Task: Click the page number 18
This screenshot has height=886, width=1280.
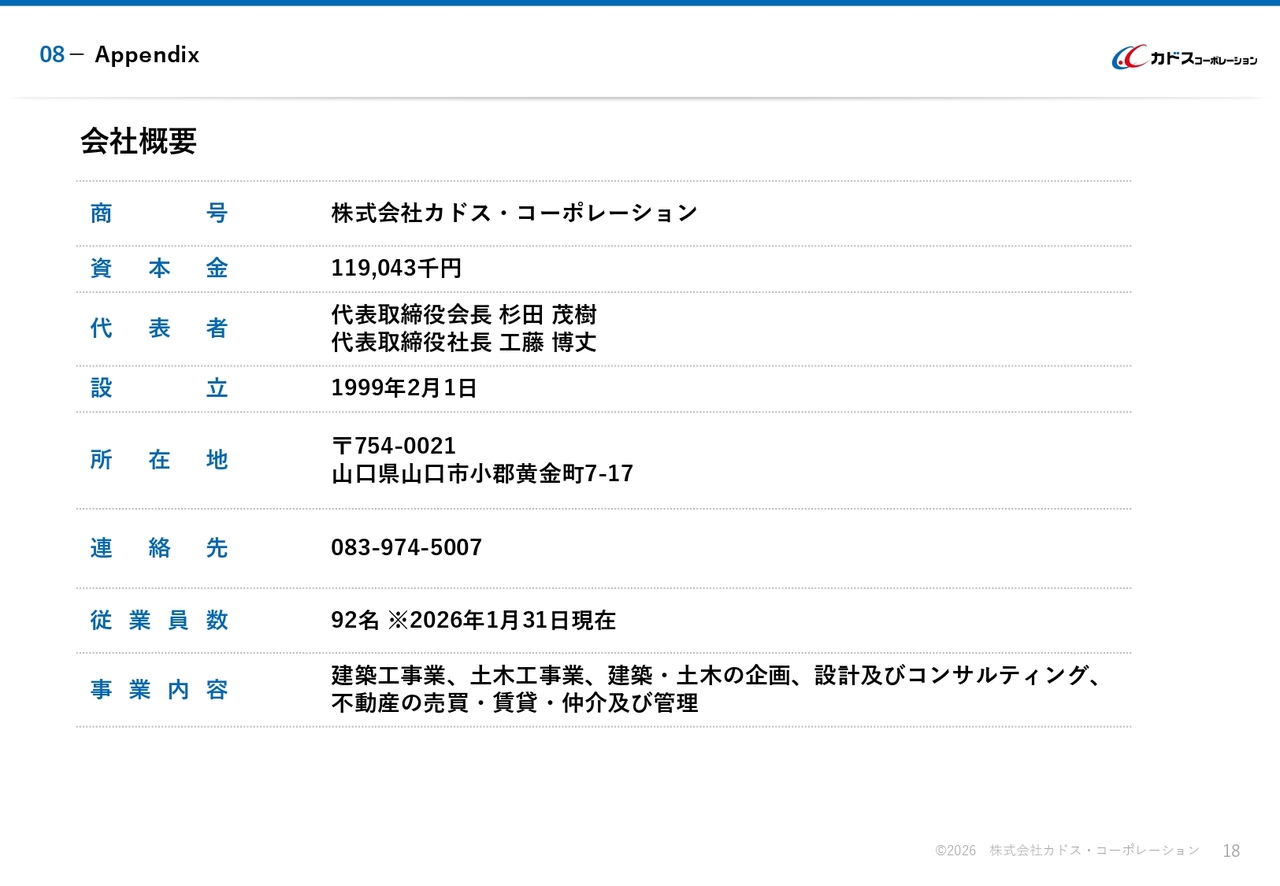Action: tap(1231, 851)
